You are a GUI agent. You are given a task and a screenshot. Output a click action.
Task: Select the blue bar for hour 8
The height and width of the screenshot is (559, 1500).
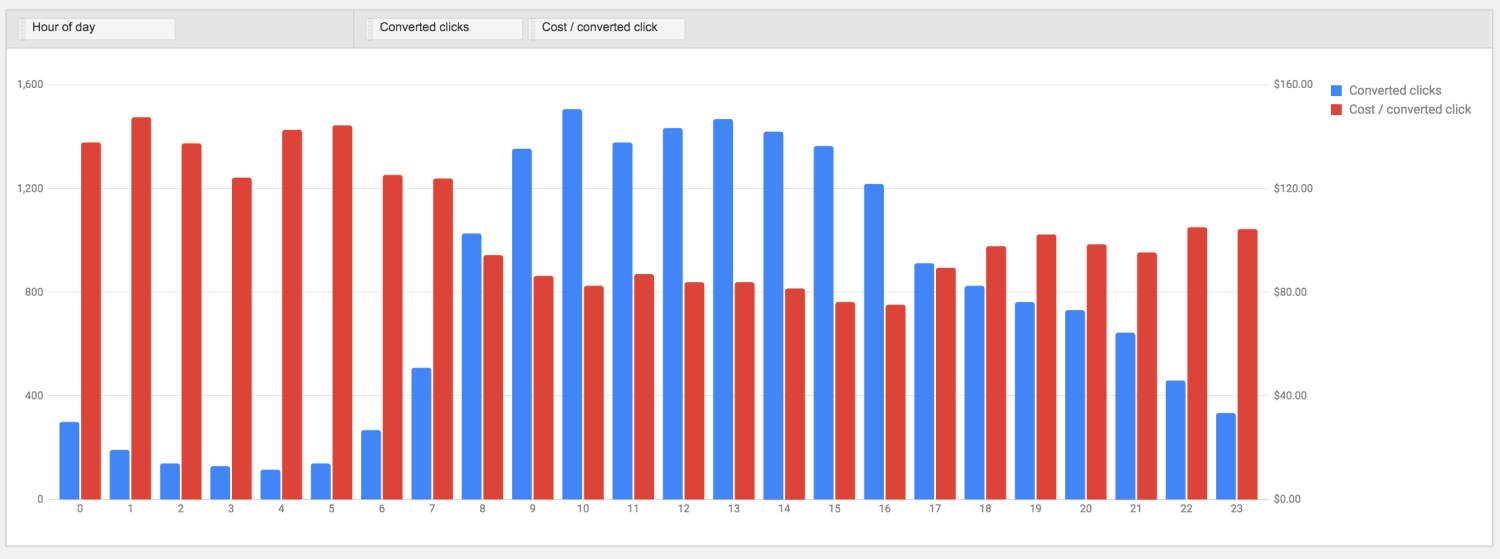(x=471, y=366)
